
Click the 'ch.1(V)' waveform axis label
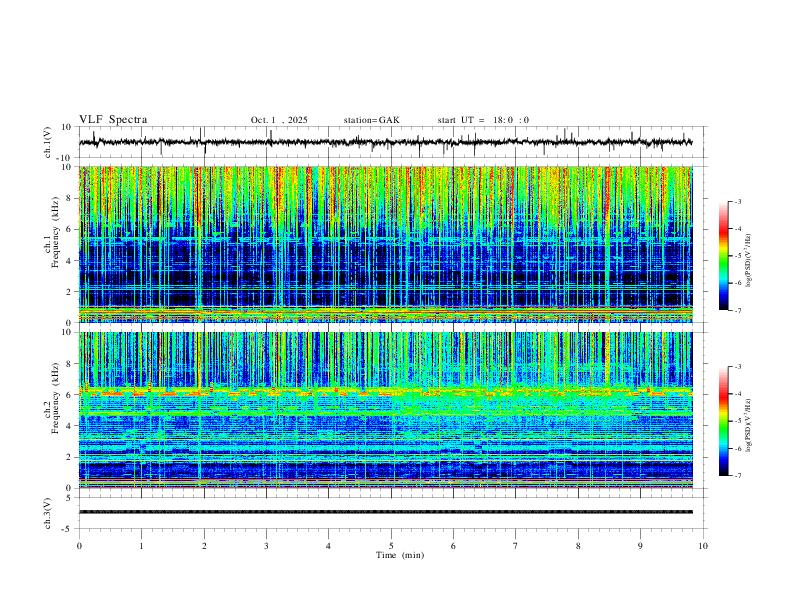pos(48,142)
